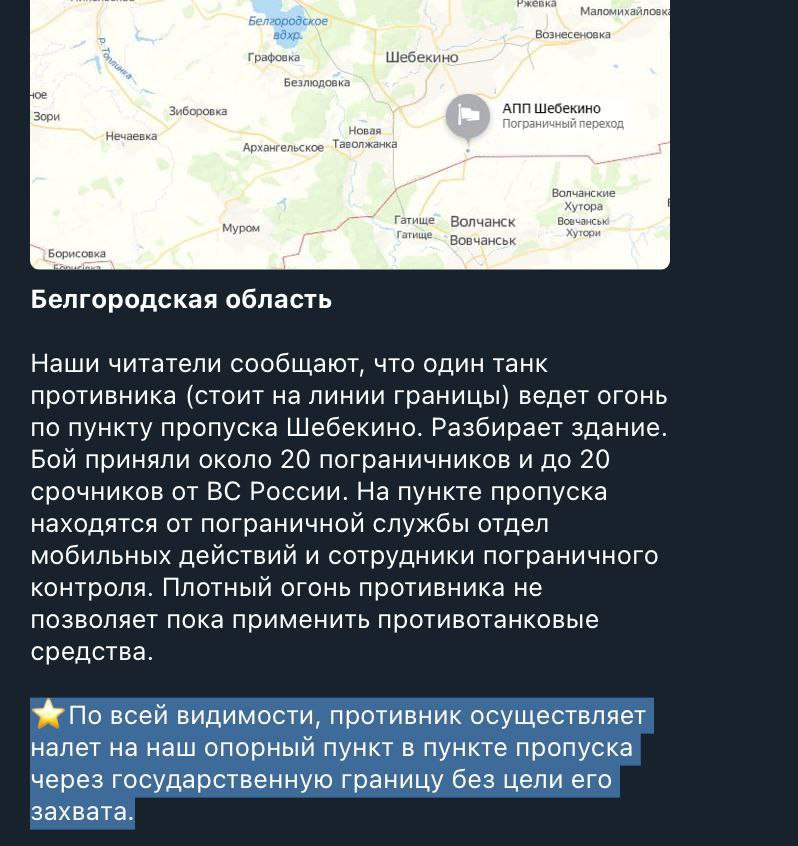The width and height of the screenshot is (798, 846).
Task: Click the Архангельское label on the map
Action: click(x=283, y=147)
